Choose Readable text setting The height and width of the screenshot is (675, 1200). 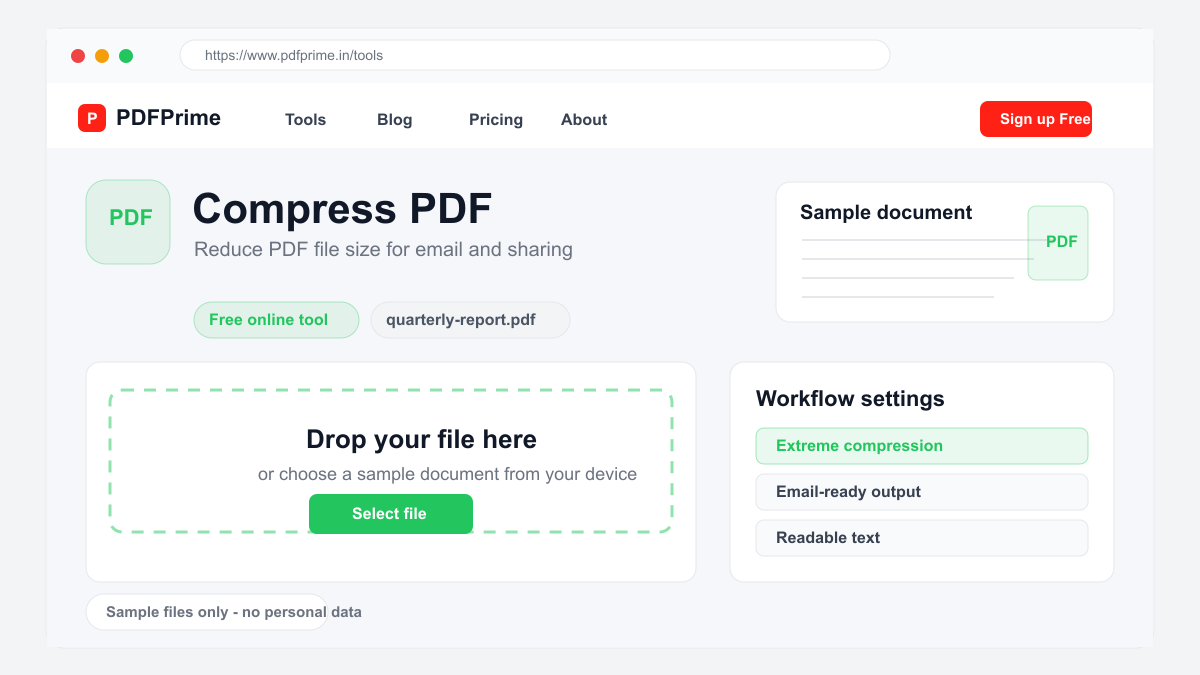[x=922, y=538]
